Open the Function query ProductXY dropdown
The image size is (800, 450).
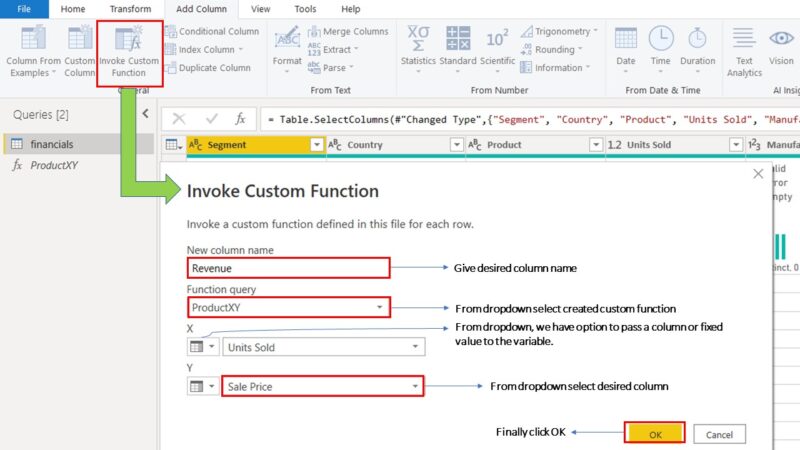pyautogui.click(x=379, y=307)
